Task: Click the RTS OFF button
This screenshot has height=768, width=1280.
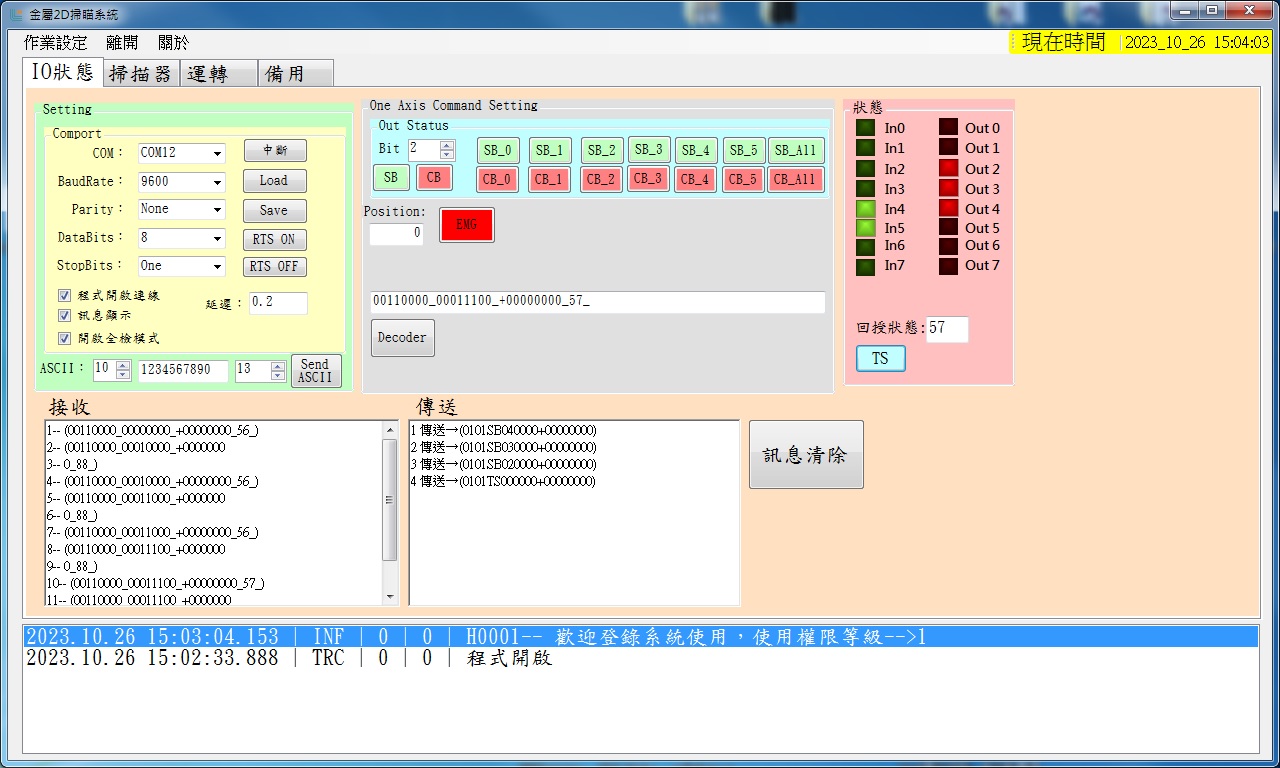Action: pyautogui.click(x=275, y=267)
